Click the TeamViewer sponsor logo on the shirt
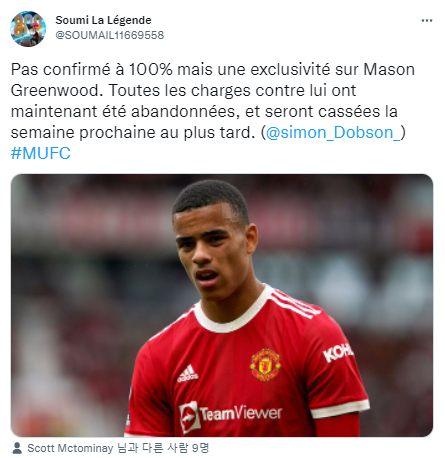The image size is (445, 458). pyautogui.click(x=231, y=416)
